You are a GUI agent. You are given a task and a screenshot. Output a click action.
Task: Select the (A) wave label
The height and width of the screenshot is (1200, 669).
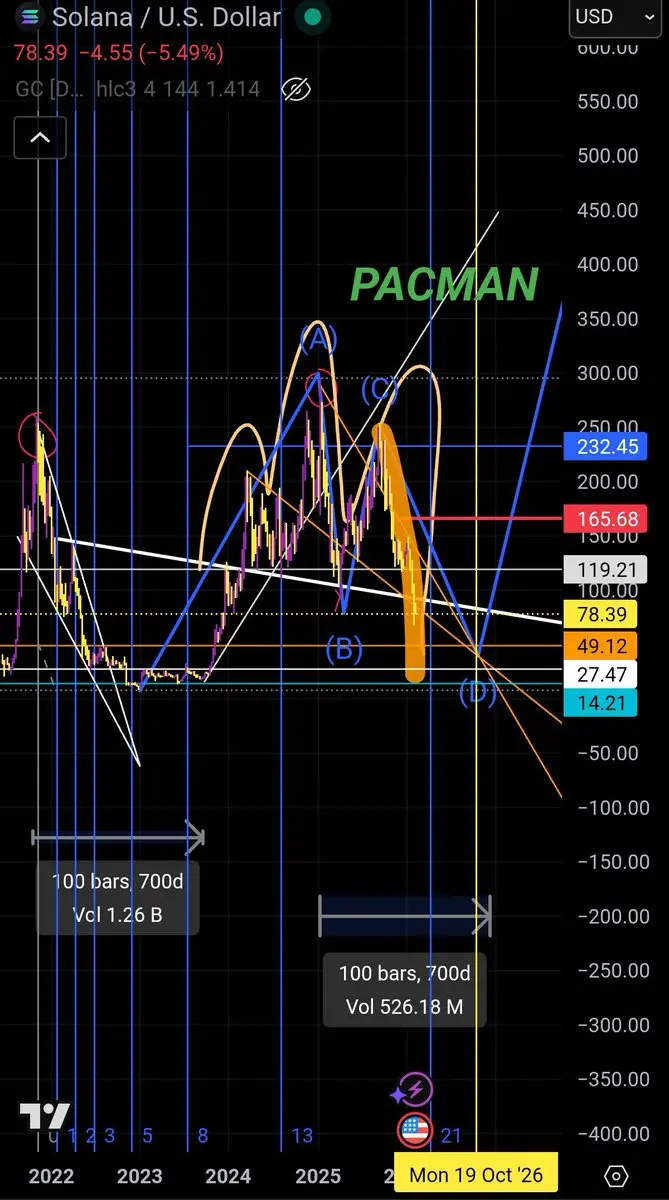pos(317,340)
